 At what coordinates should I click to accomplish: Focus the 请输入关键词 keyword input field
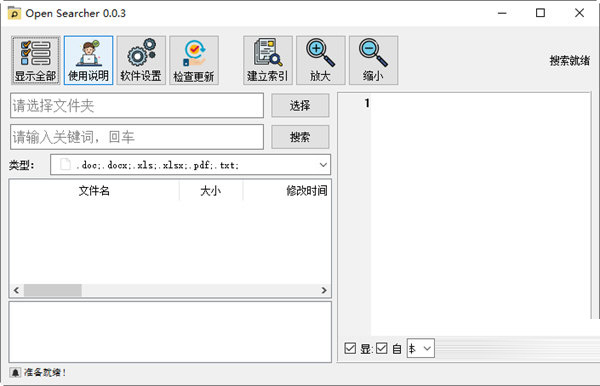click(137, 137)
